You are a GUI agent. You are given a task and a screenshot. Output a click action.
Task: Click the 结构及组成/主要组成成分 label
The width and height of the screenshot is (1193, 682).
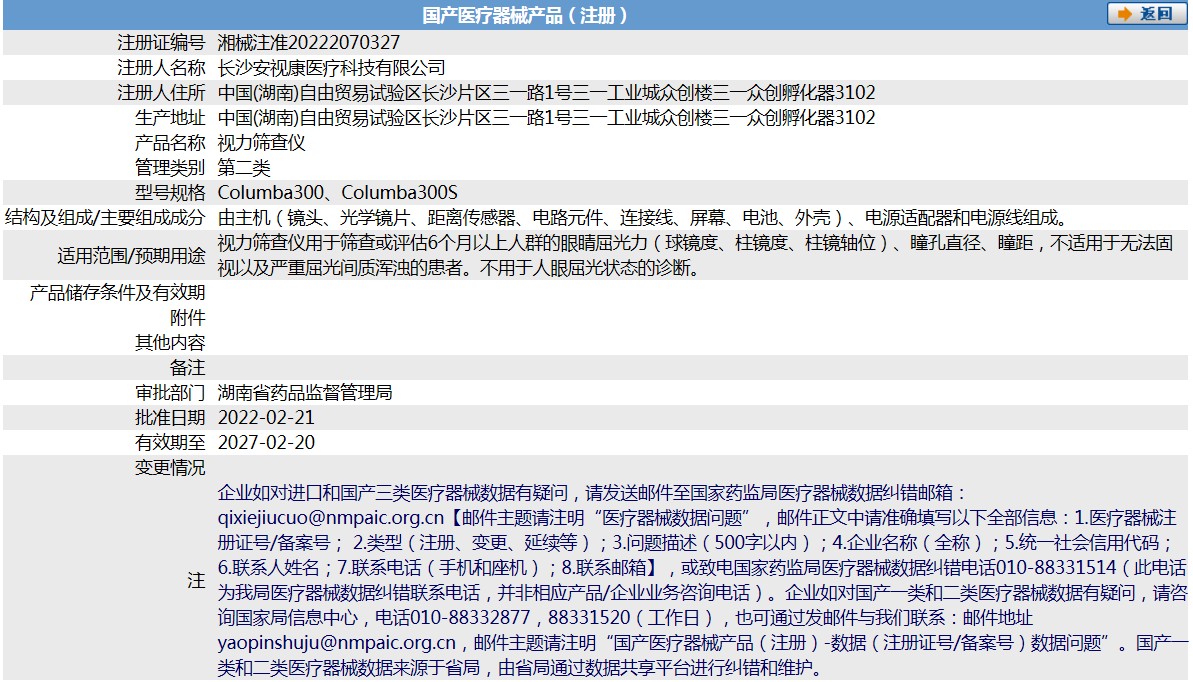pyautogui.click(x=105, y=218)
